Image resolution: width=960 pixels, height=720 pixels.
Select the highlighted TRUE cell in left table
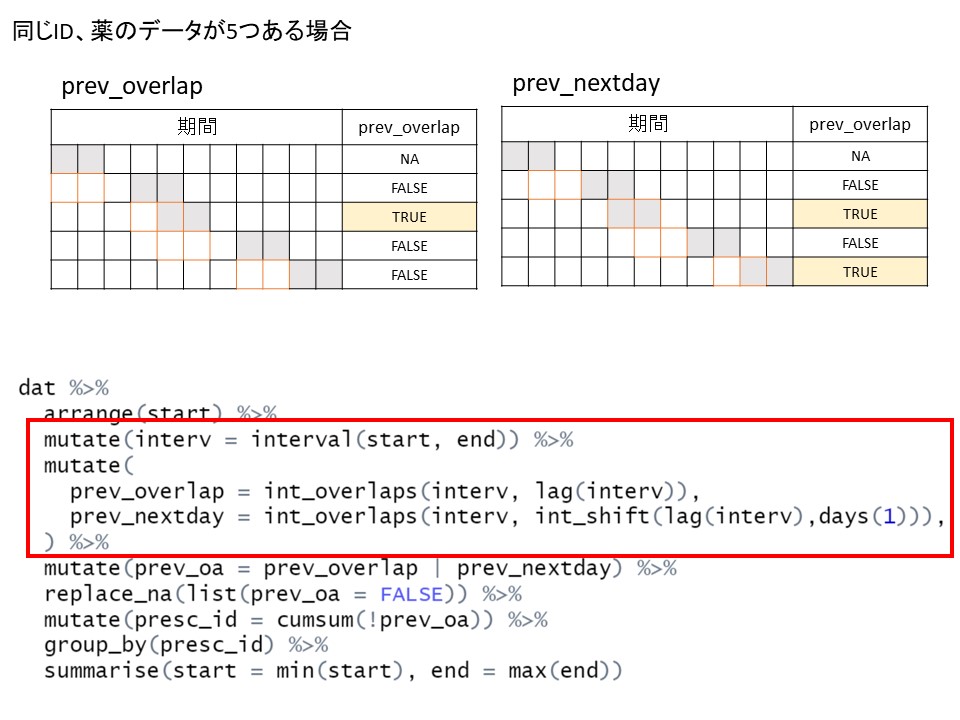tap(409, 217)
